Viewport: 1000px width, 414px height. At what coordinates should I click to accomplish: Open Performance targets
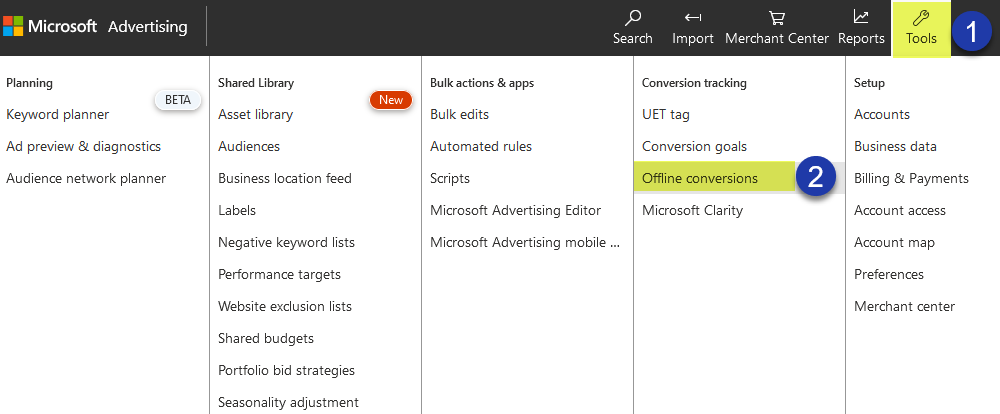point(279,275)
